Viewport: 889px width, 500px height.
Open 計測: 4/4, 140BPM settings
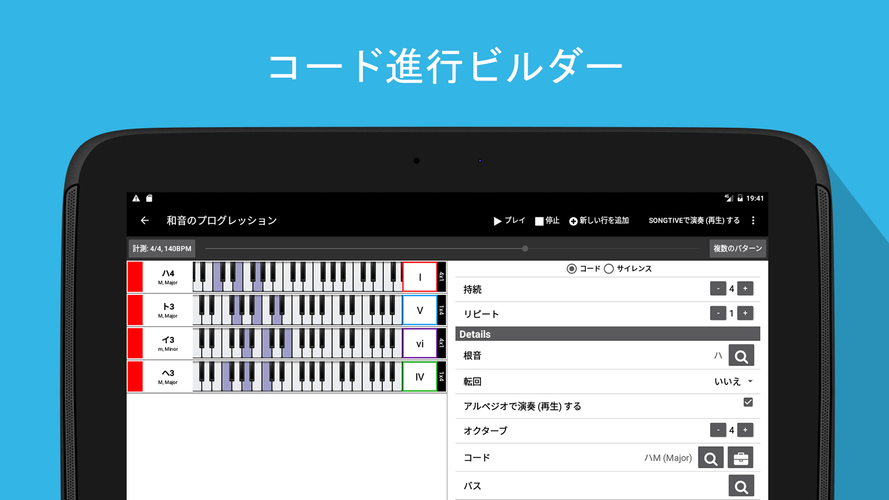(x=162, y=248)
